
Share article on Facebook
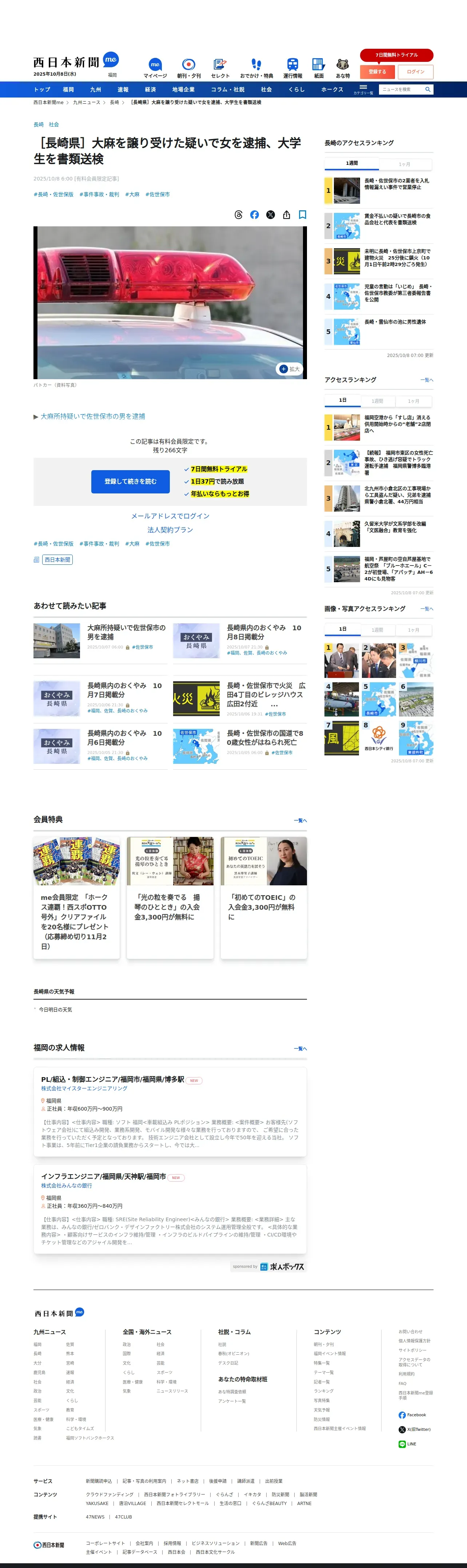[x=254, y=215]
